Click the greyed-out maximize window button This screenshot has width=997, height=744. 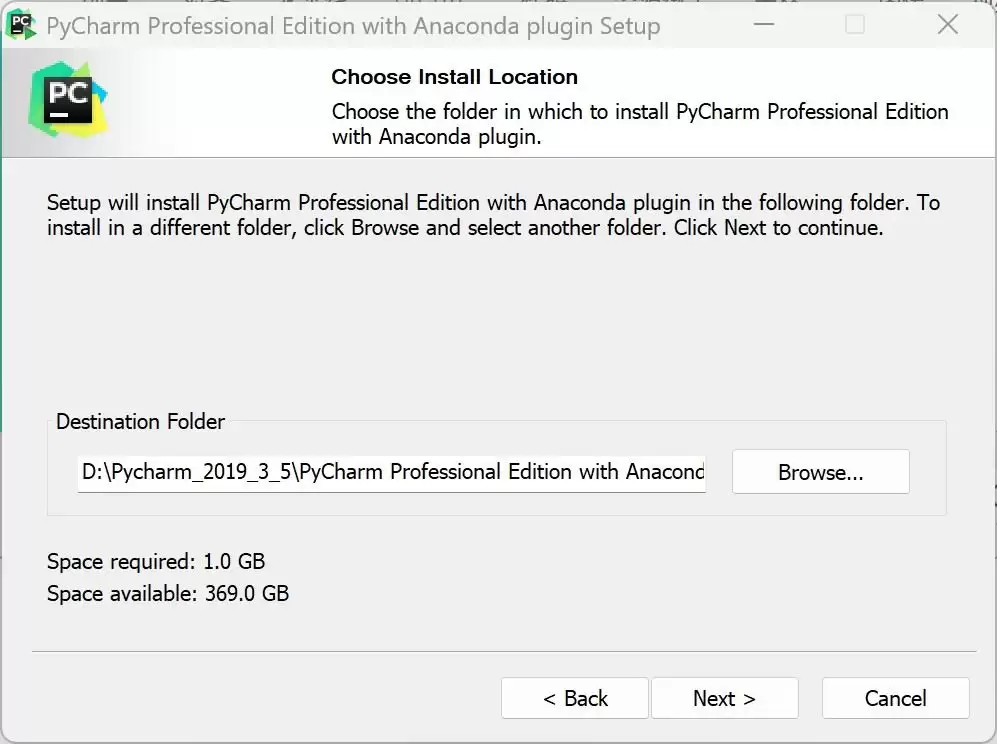(x=855, y=25)
